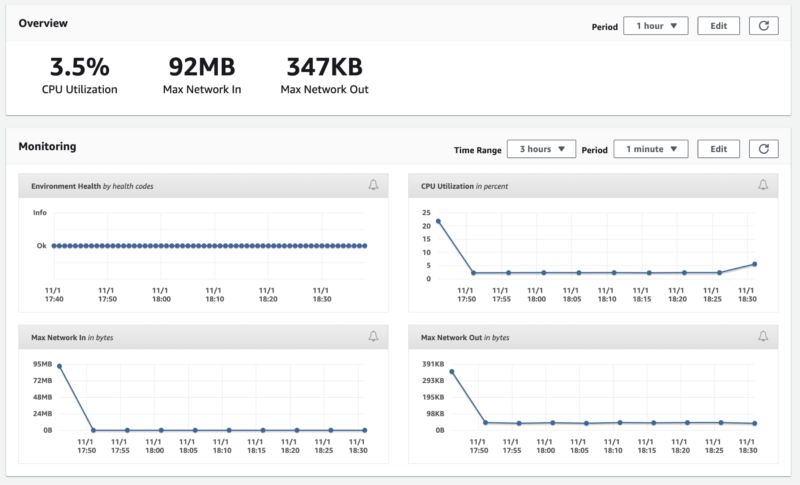Viewport: 800px width, 485px height.
Task: Open alarm bell for Max Network In
Action: click(x=373, y=336)
